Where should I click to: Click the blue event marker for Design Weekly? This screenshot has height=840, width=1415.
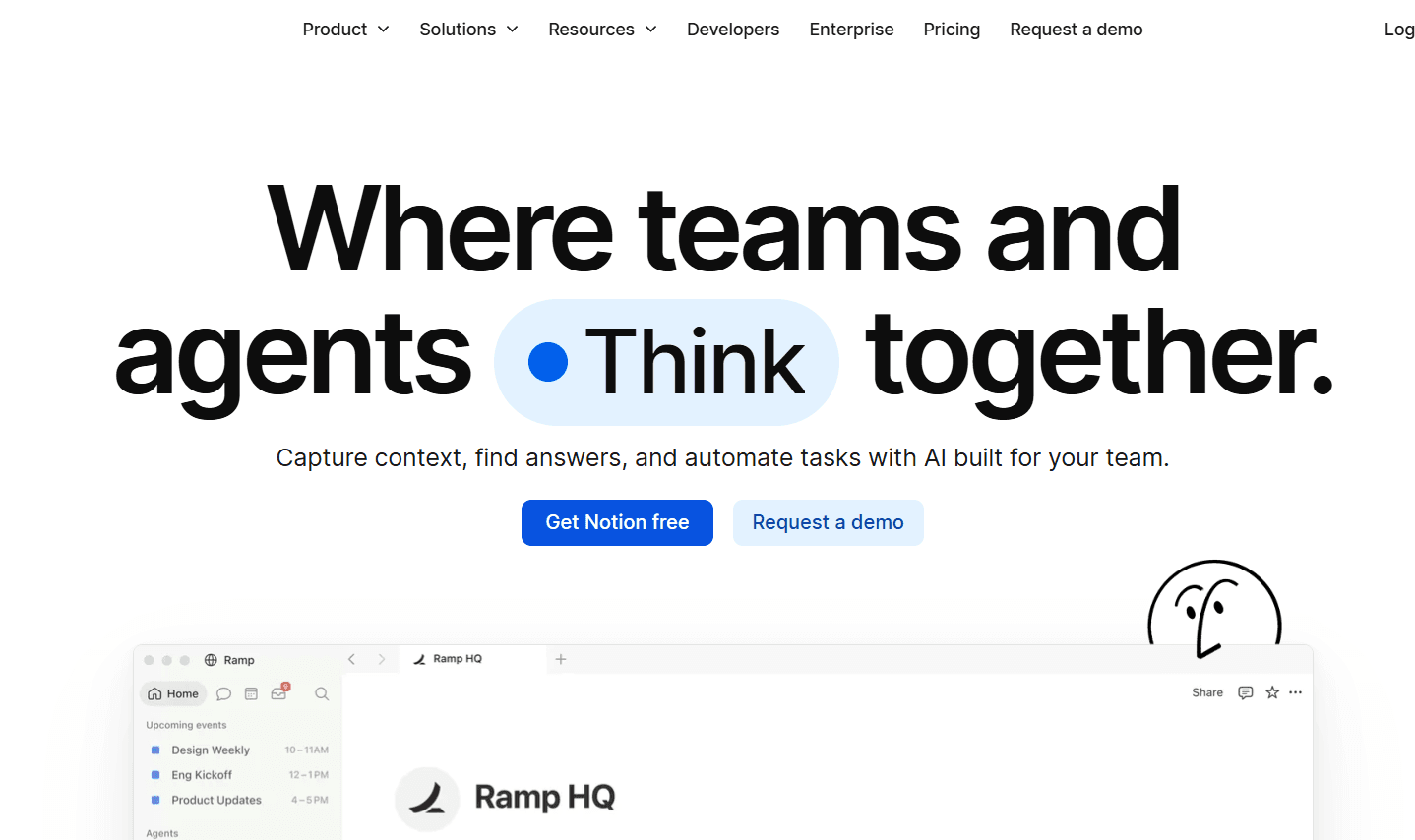[155, 750]
